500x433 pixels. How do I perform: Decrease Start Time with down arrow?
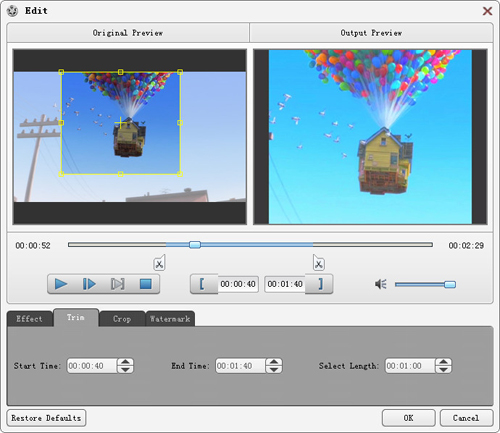125,369
